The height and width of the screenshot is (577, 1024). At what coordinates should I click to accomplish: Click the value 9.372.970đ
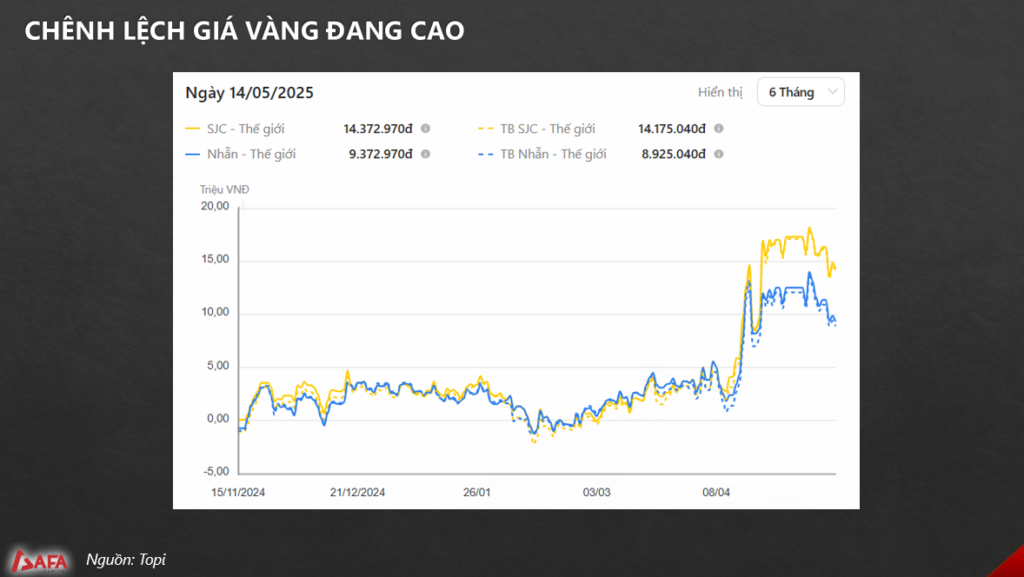pos(381,154)
